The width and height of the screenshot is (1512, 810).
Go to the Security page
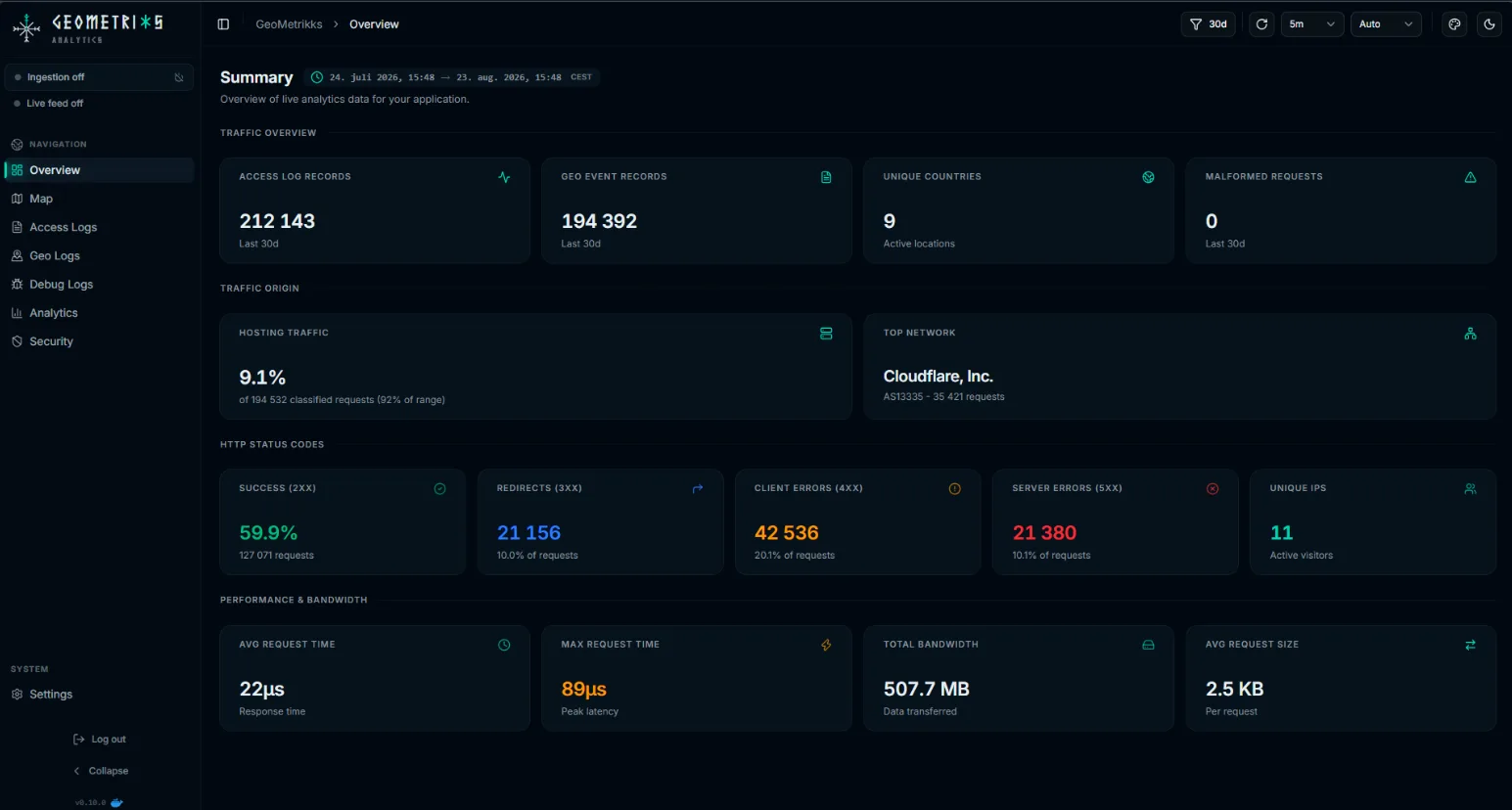(99, 341)
